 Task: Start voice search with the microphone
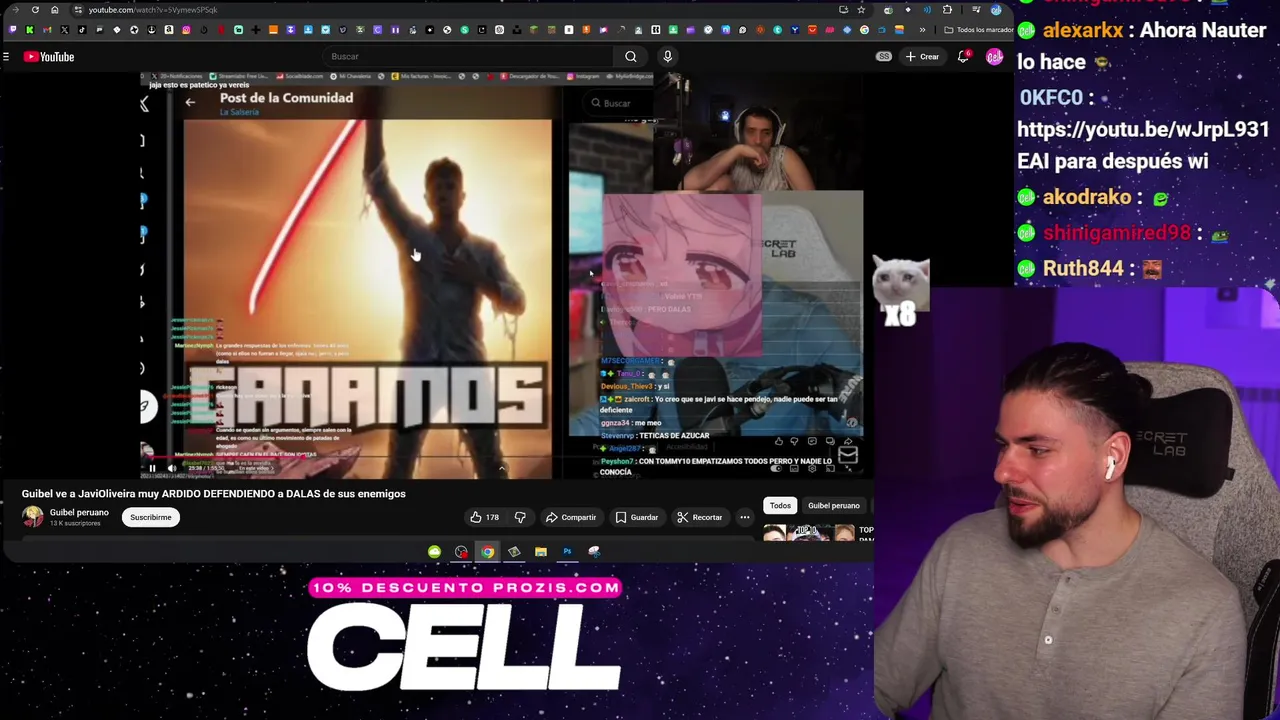667,57
